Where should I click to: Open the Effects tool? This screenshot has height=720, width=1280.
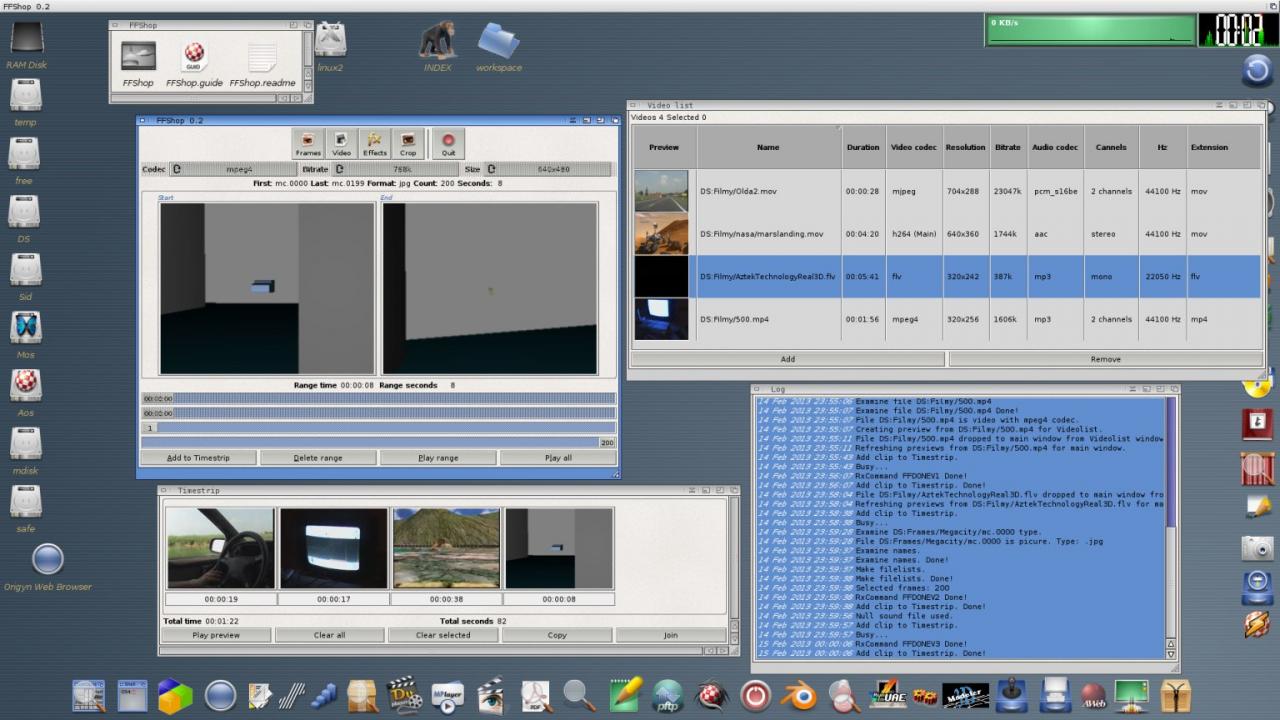click(x=374, y=144)
